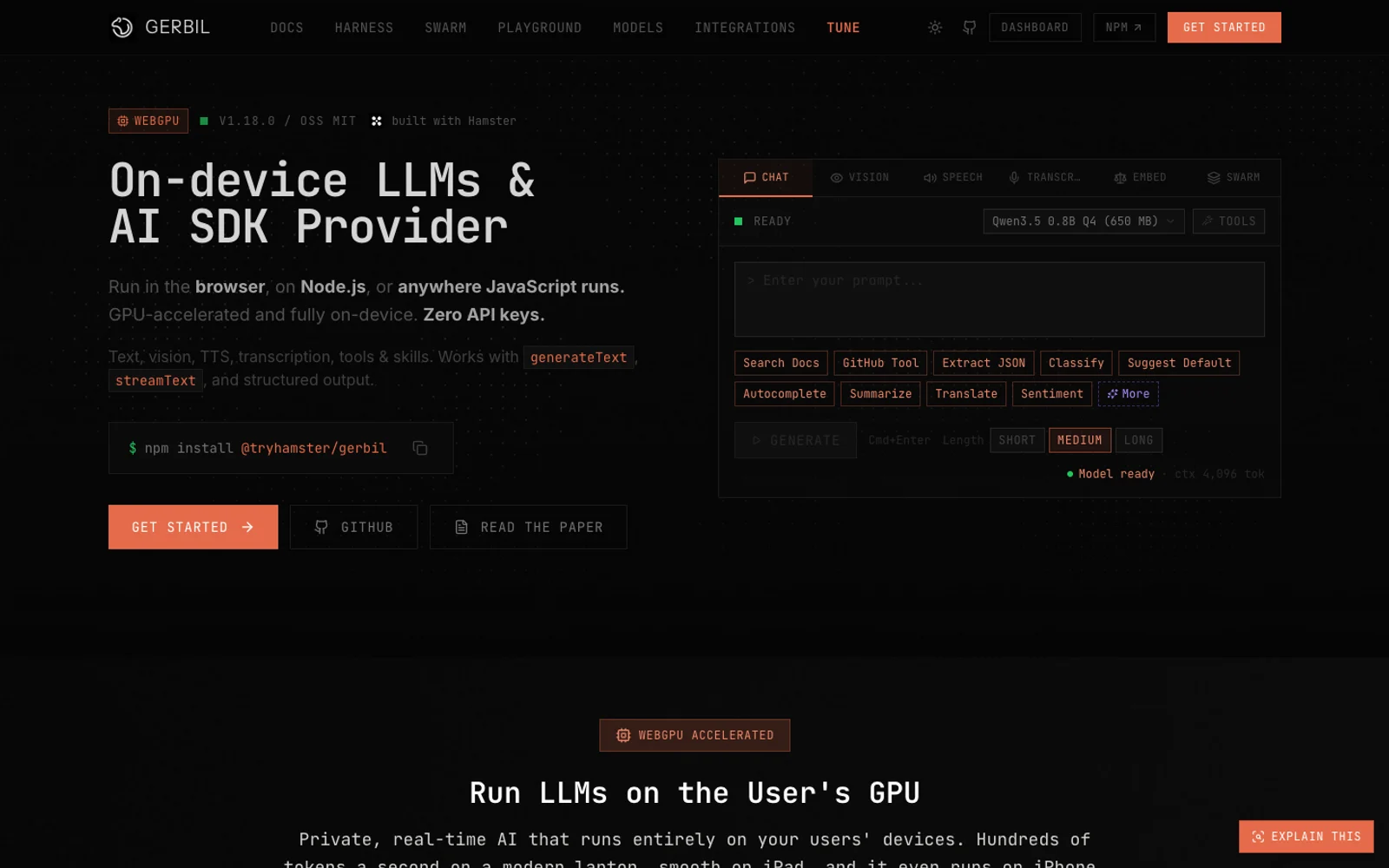Click the hero GET STARTED arrow button
The width and height of the screenshot is (1389, 868).
(193, 527)
